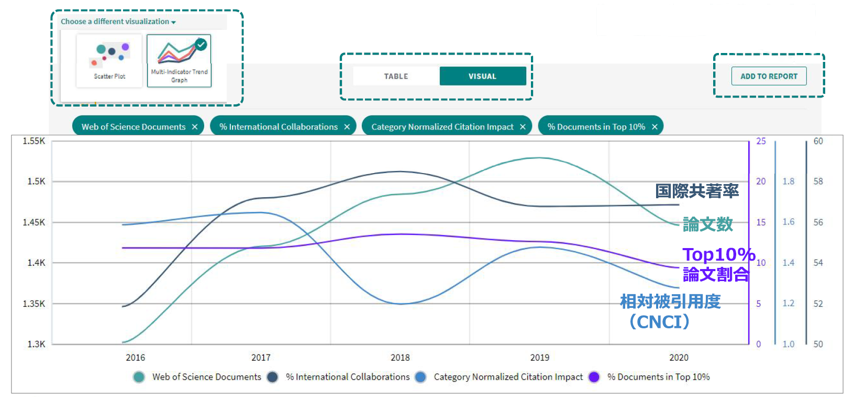865x397 pixels.
Task: Click the 2016 x-axis label
Action: coord(136,357)
